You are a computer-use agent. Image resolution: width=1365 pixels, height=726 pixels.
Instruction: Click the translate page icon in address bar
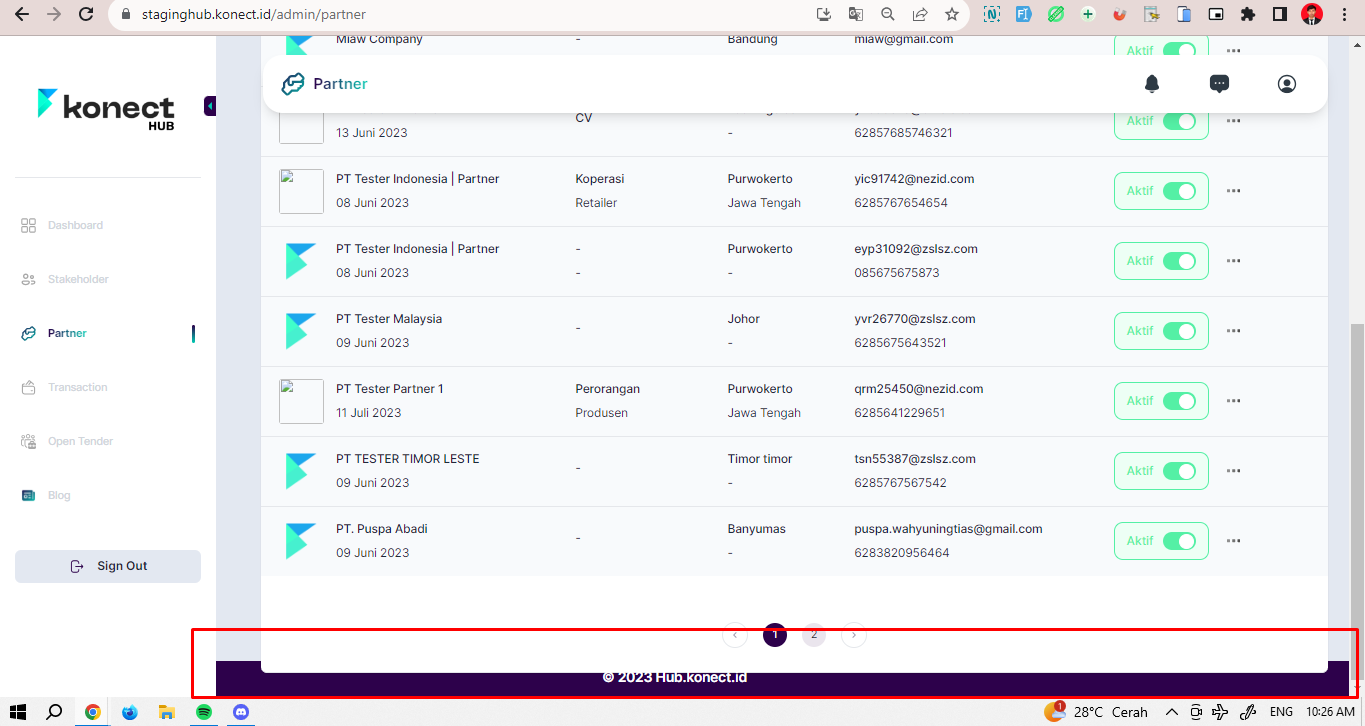[856, 14]
